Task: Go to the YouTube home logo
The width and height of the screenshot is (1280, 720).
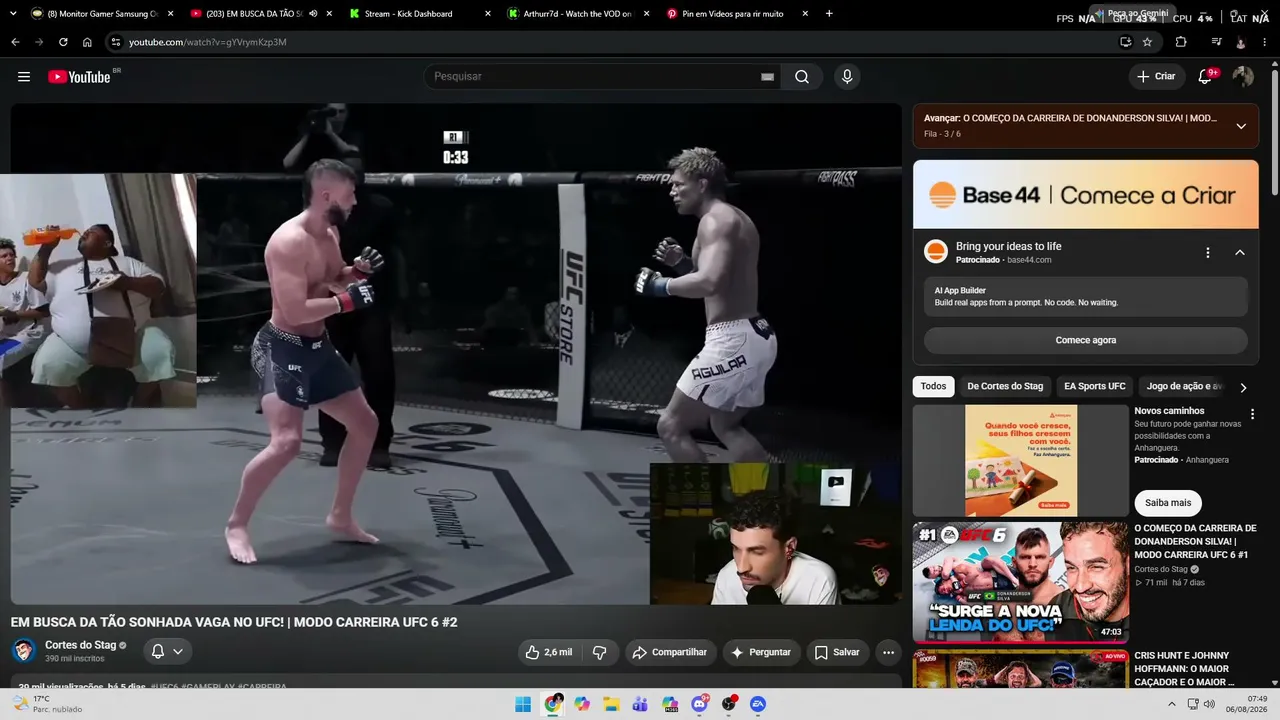Action: pyautogui.click(x=79, y=77)
